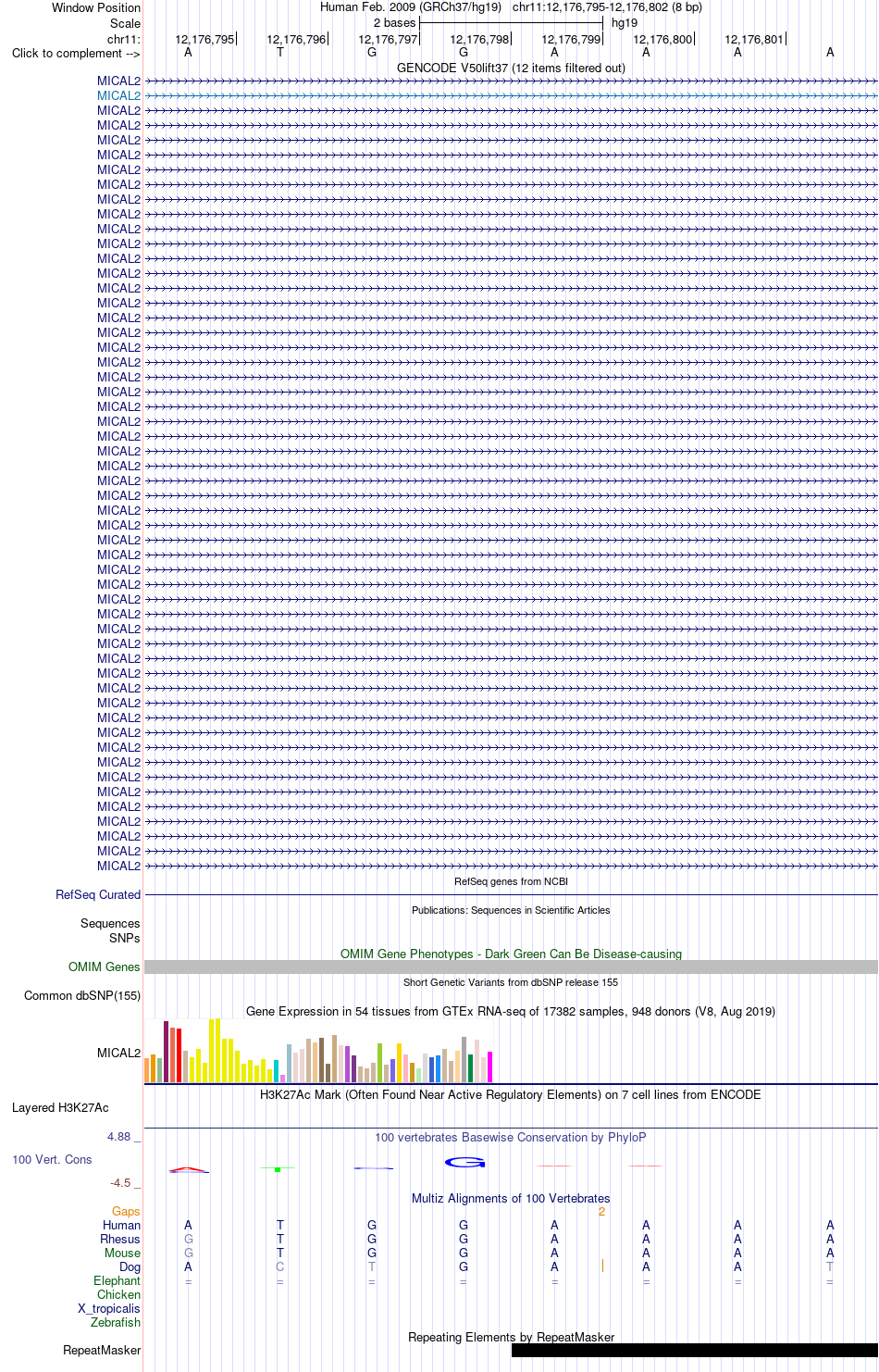Select the Rhesus alignment row label
879x1372 pixels.
120,1239
